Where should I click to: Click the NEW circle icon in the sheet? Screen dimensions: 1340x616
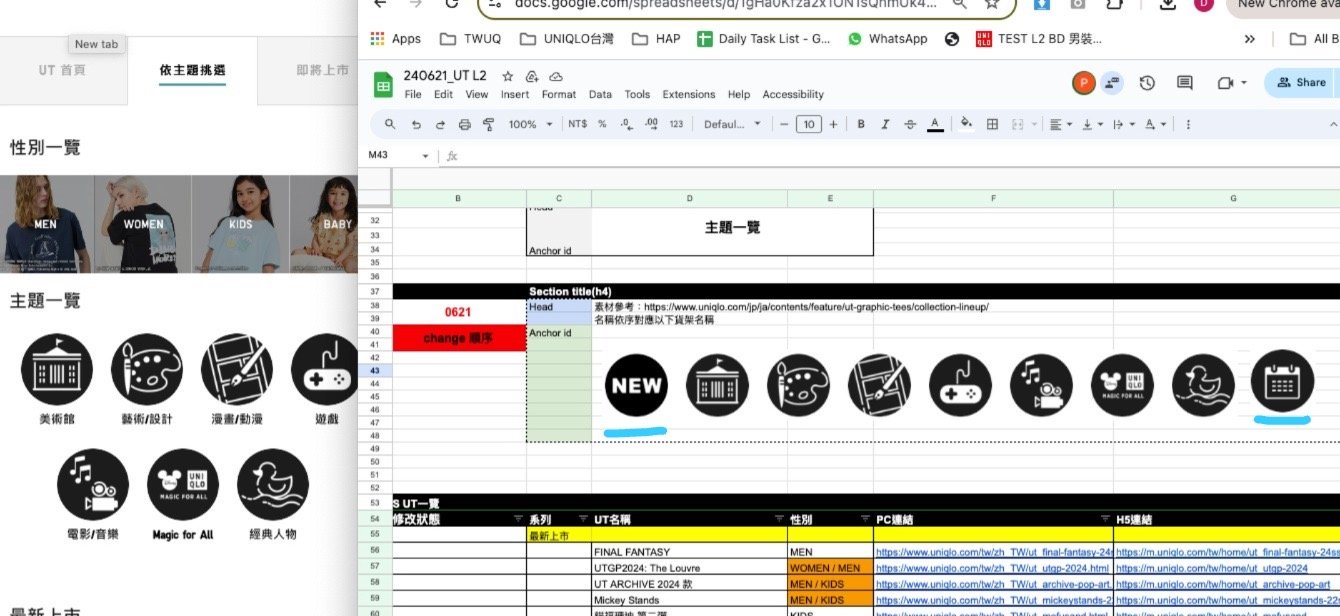(x=636, y=385)
